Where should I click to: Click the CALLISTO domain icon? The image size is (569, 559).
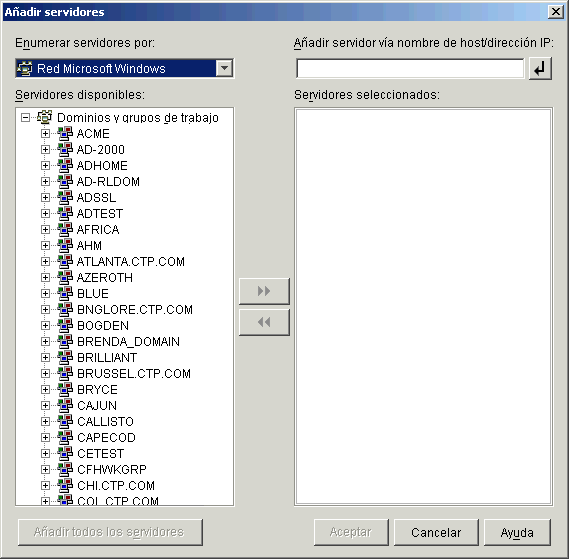tap(65, 421)
